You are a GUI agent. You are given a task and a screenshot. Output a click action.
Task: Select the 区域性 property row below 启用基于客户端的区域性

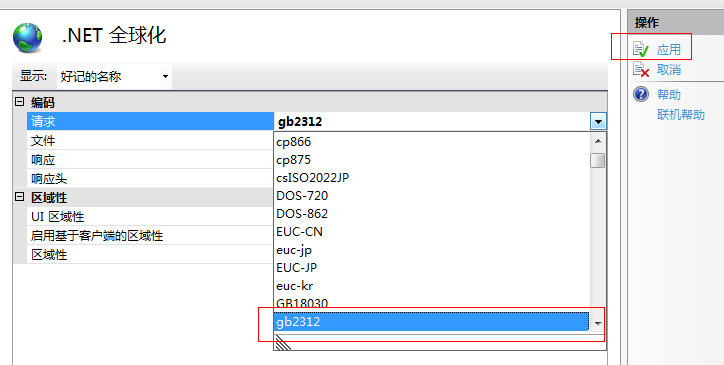[151, 255]
